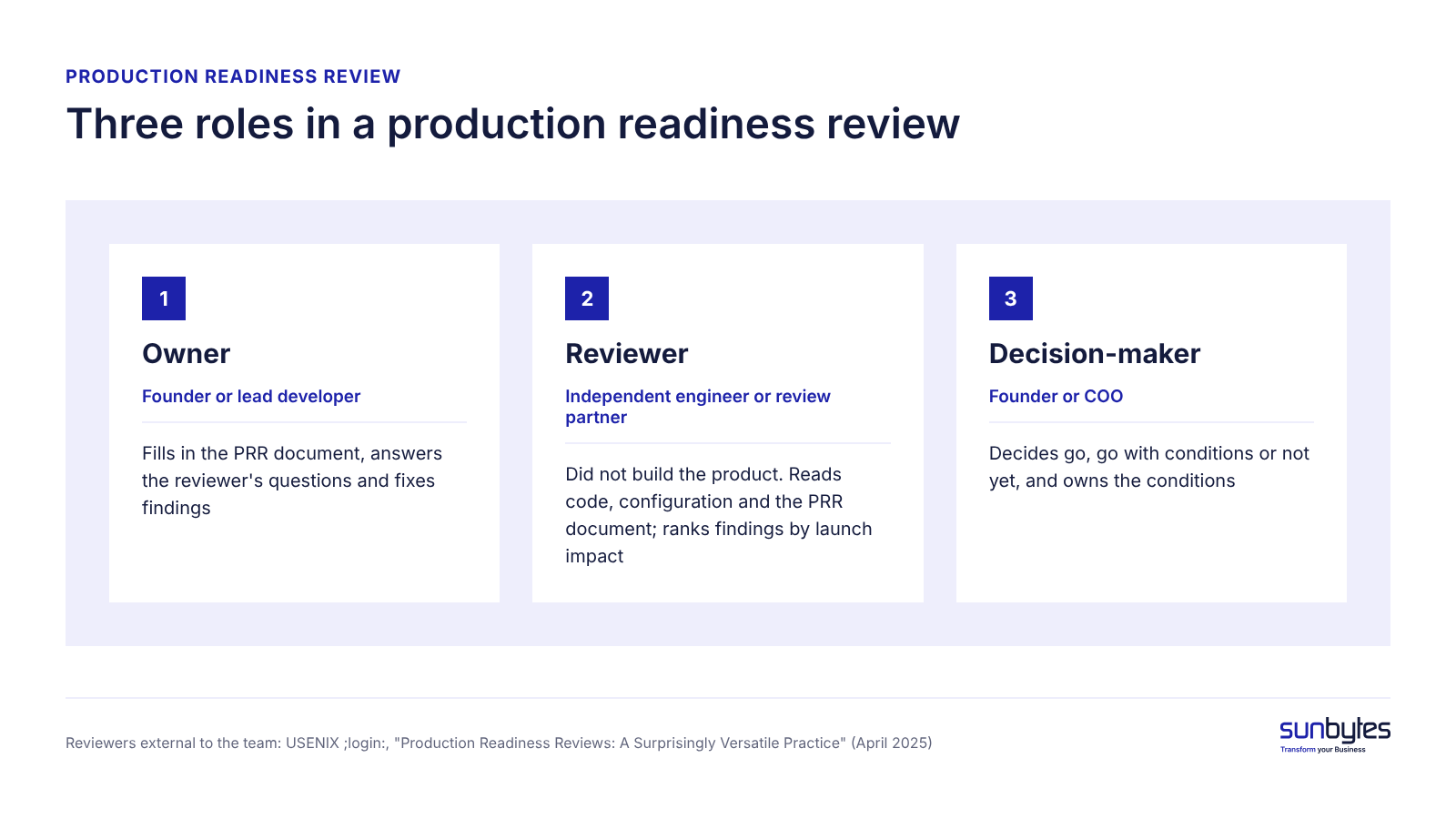Viewport: 1456px width, 819px height.
Task: Click the 'Three roles in a production readiness review' title
Action: (513, 125)
